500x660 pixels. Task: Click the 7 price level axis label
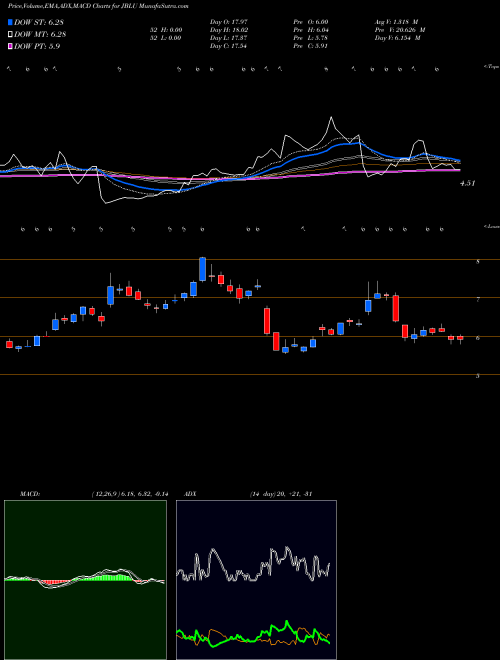[478, 299]
